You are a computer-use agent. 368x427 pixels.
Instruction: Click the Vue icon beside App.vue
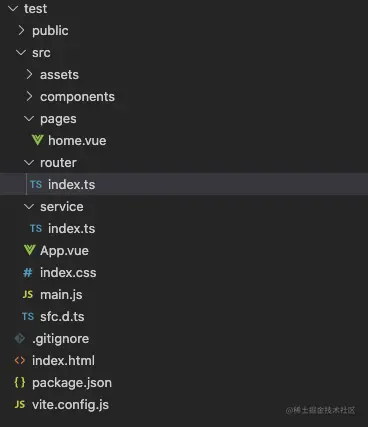pyautogui.click(x=30, y=250)
